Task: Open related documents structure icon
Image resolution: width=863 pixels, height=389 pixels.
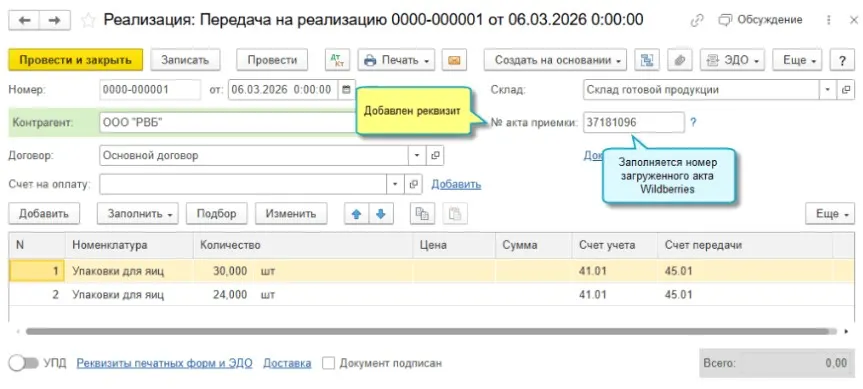Action: coord(647,60)
